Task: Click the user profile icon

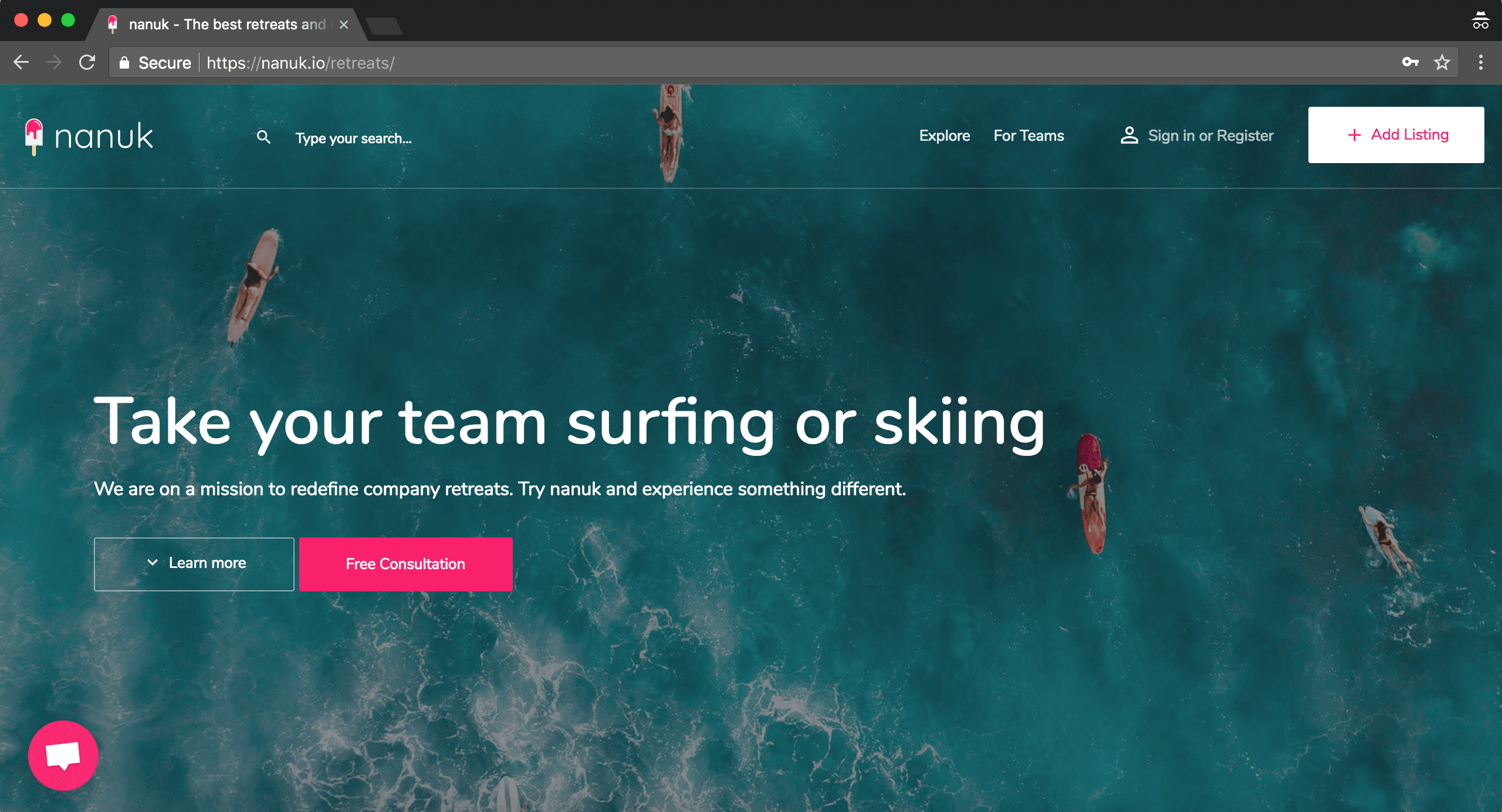Action: click(x=1128, y=136)
